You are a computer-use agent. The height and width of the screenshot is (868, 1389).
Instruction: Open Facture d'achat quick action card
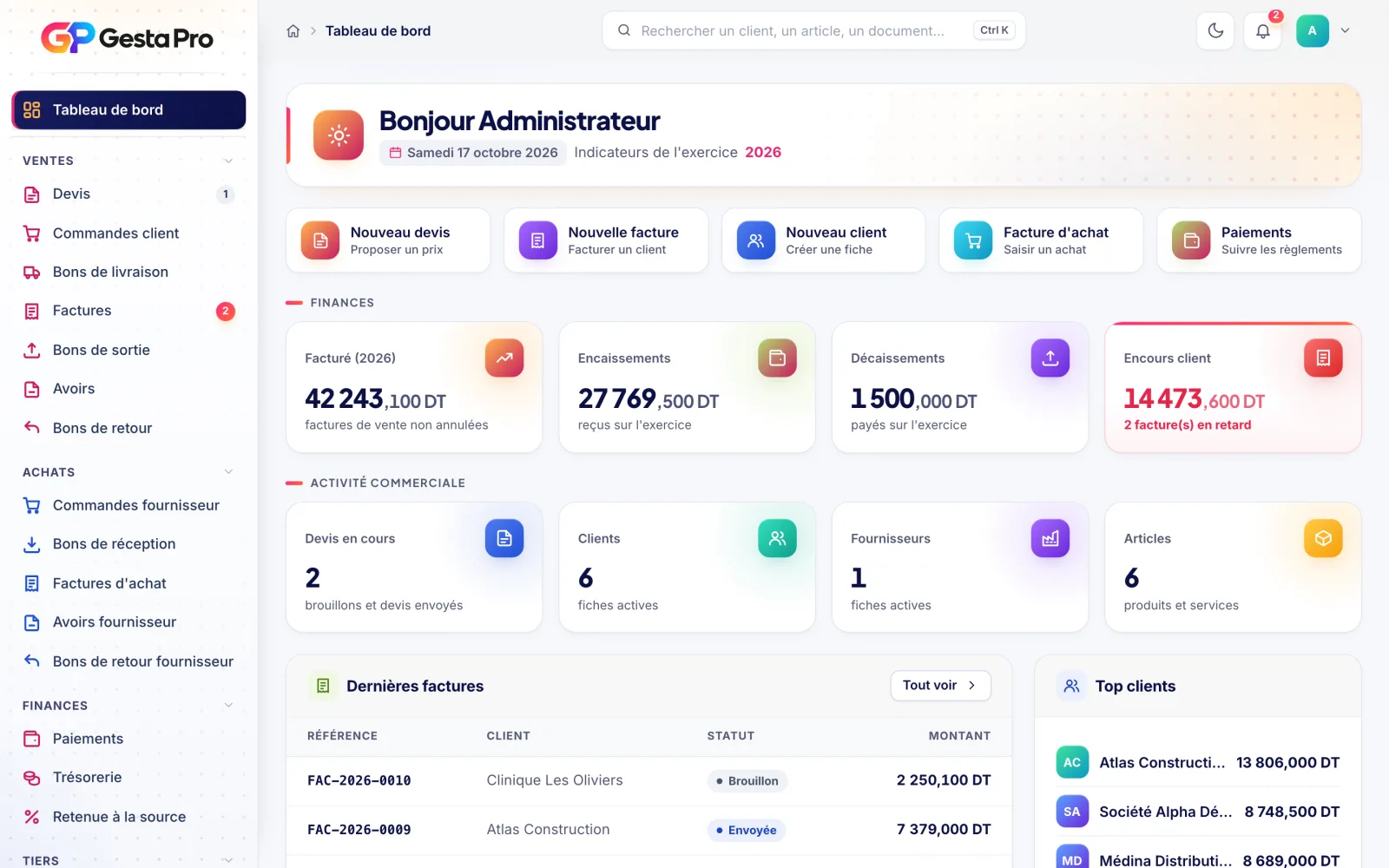point(1041,240)
